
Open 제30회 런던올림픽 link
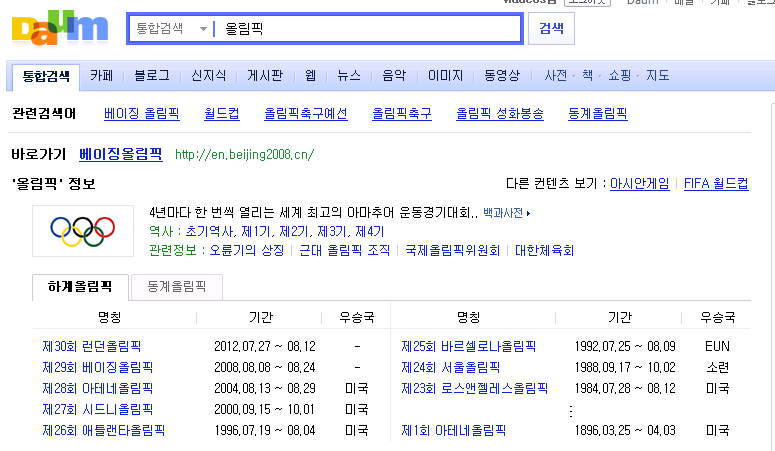click(92, 346)
